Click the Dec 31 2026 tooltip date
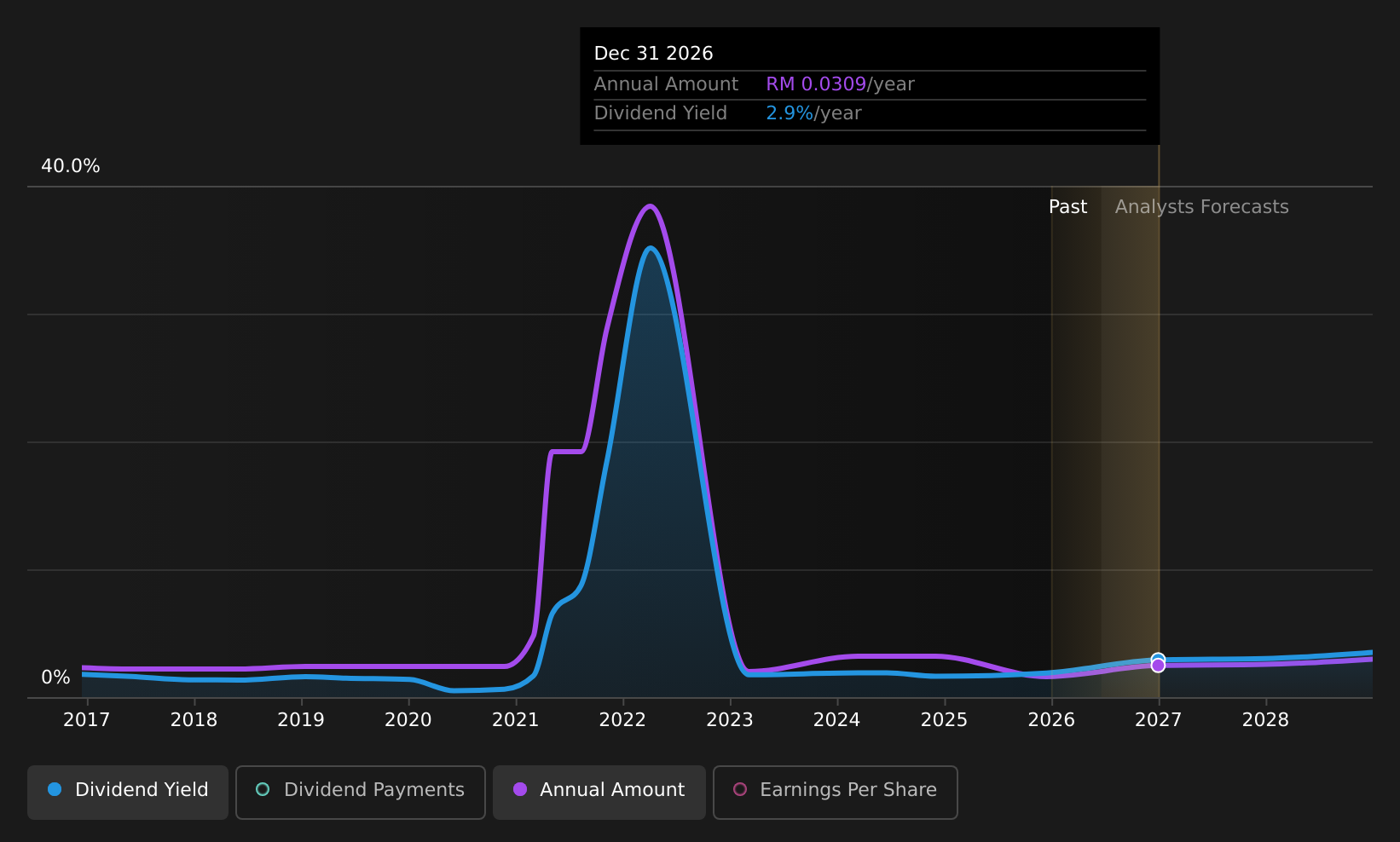Viewport: 1400px width, 842px height. click(653, 54)
